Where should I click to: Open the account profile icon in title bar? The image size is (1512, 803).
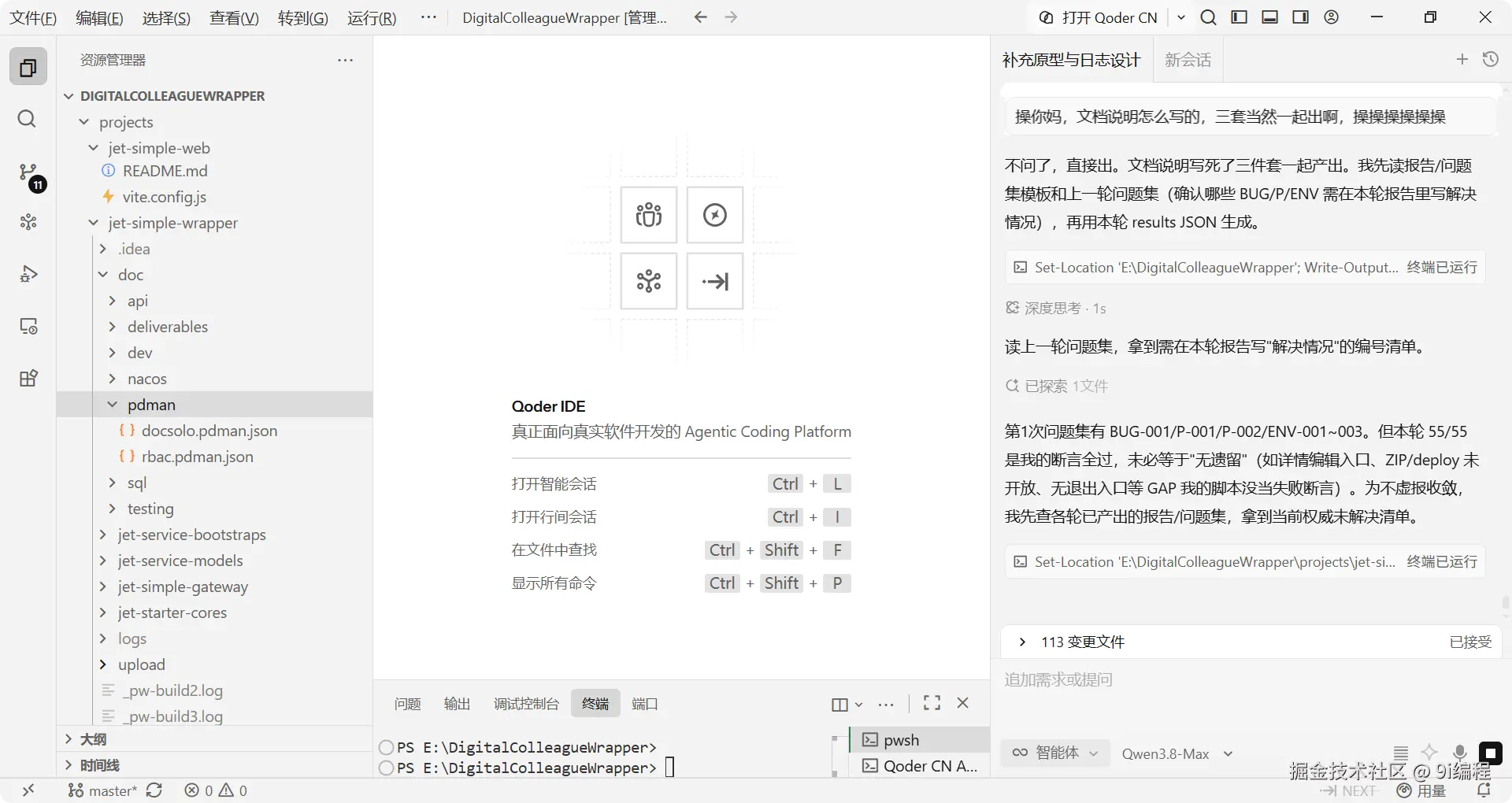point(1332,17)
